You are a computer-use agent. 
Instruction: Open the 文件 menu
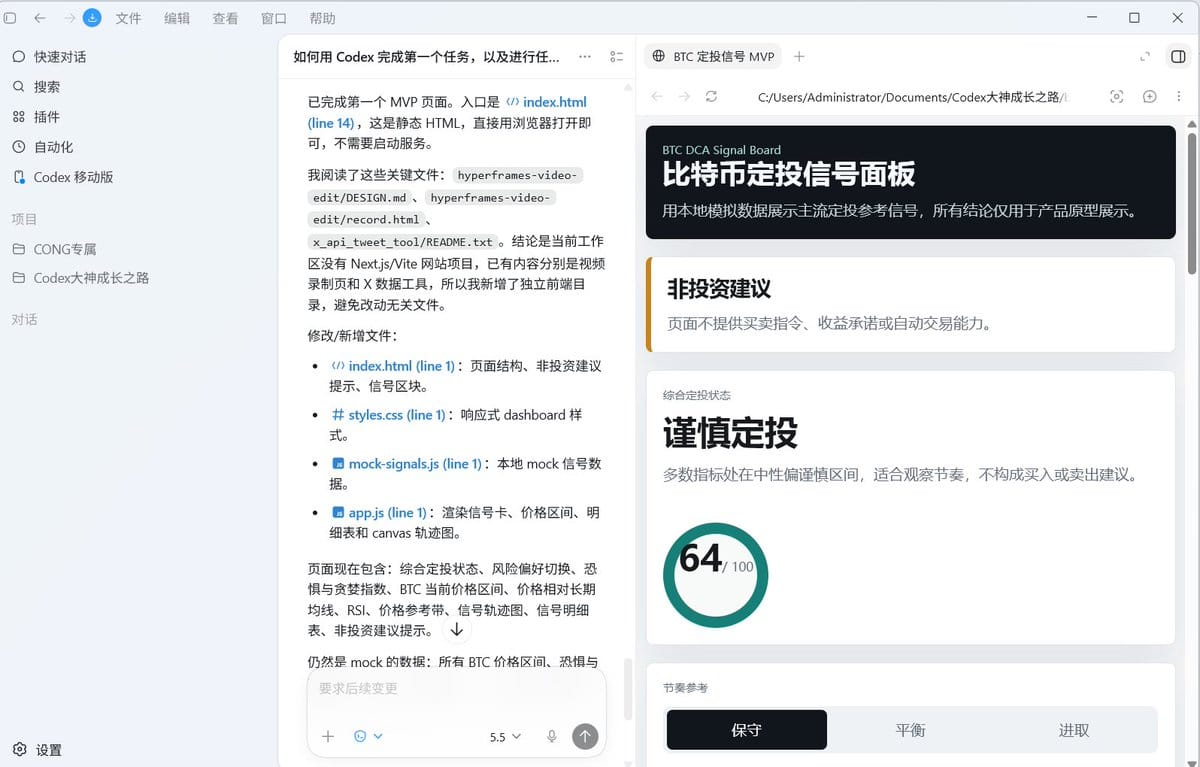[128, 18]
